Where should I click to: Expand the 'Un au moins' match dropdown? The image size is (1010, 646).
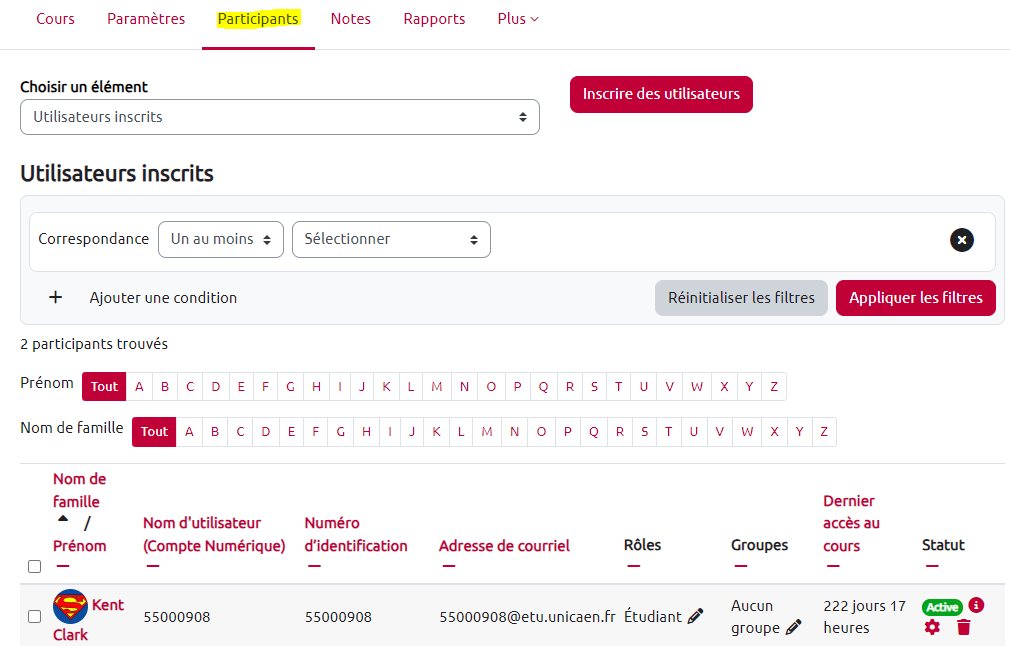click(221, 240)
